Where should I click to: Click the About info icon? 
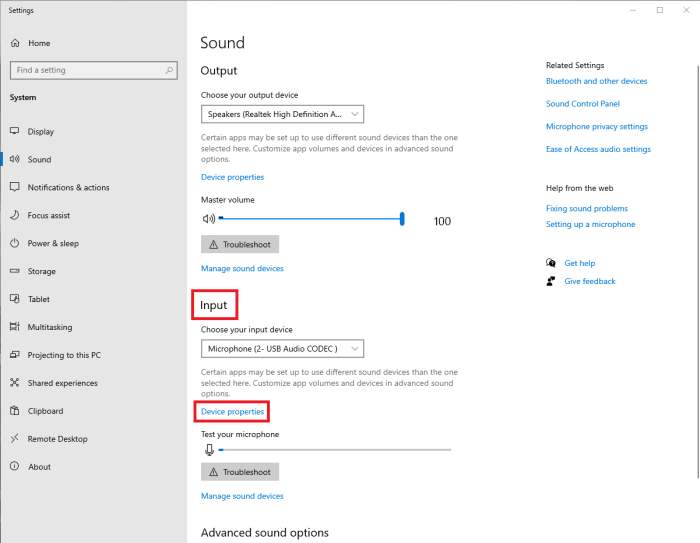click(x=15, y=466)
